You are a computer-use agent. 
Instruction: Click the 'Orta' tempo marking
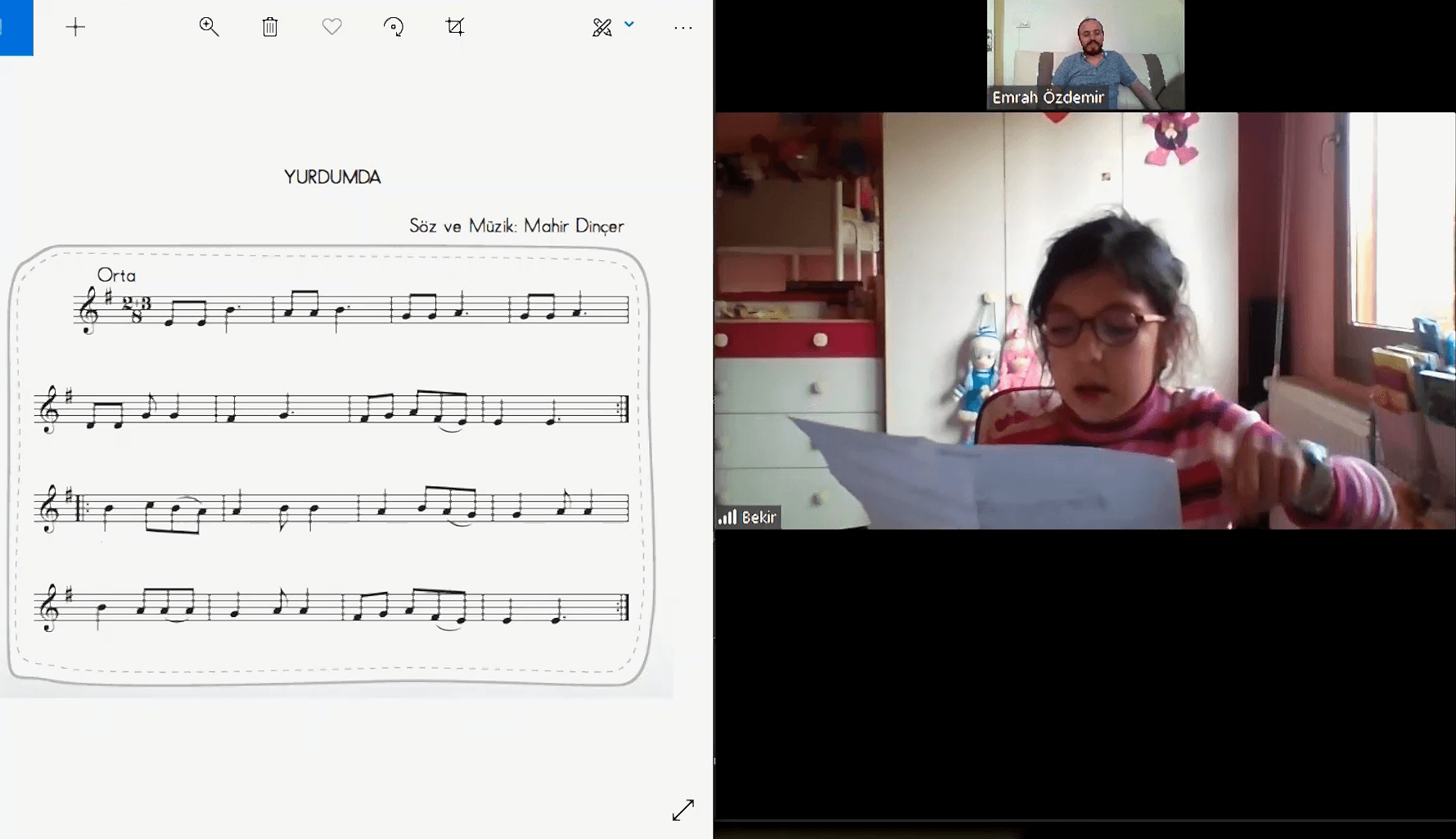click(x=116, y=275)
